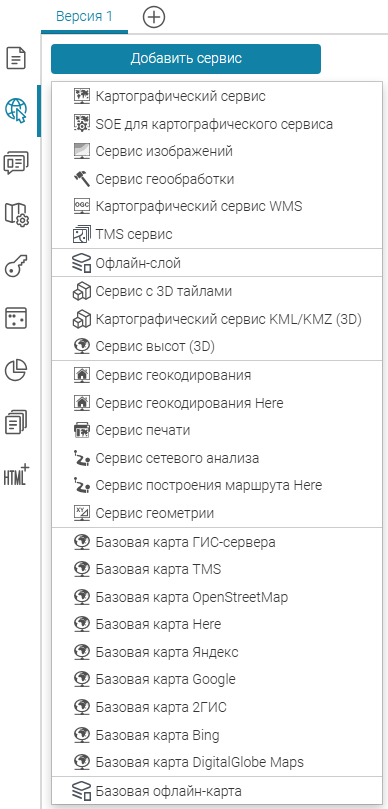Click the Добавить сервис button
Image resolution: width=388 pixels, height=809 pixels.
[186, 58]
